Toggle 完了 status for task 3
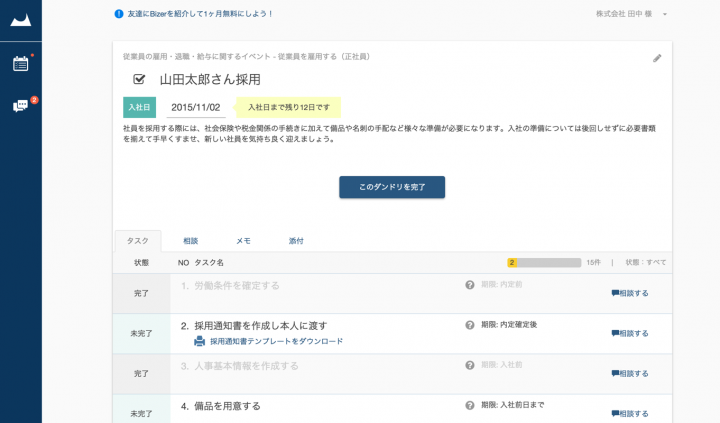720x423 pixels. click(x=141, y=374)
